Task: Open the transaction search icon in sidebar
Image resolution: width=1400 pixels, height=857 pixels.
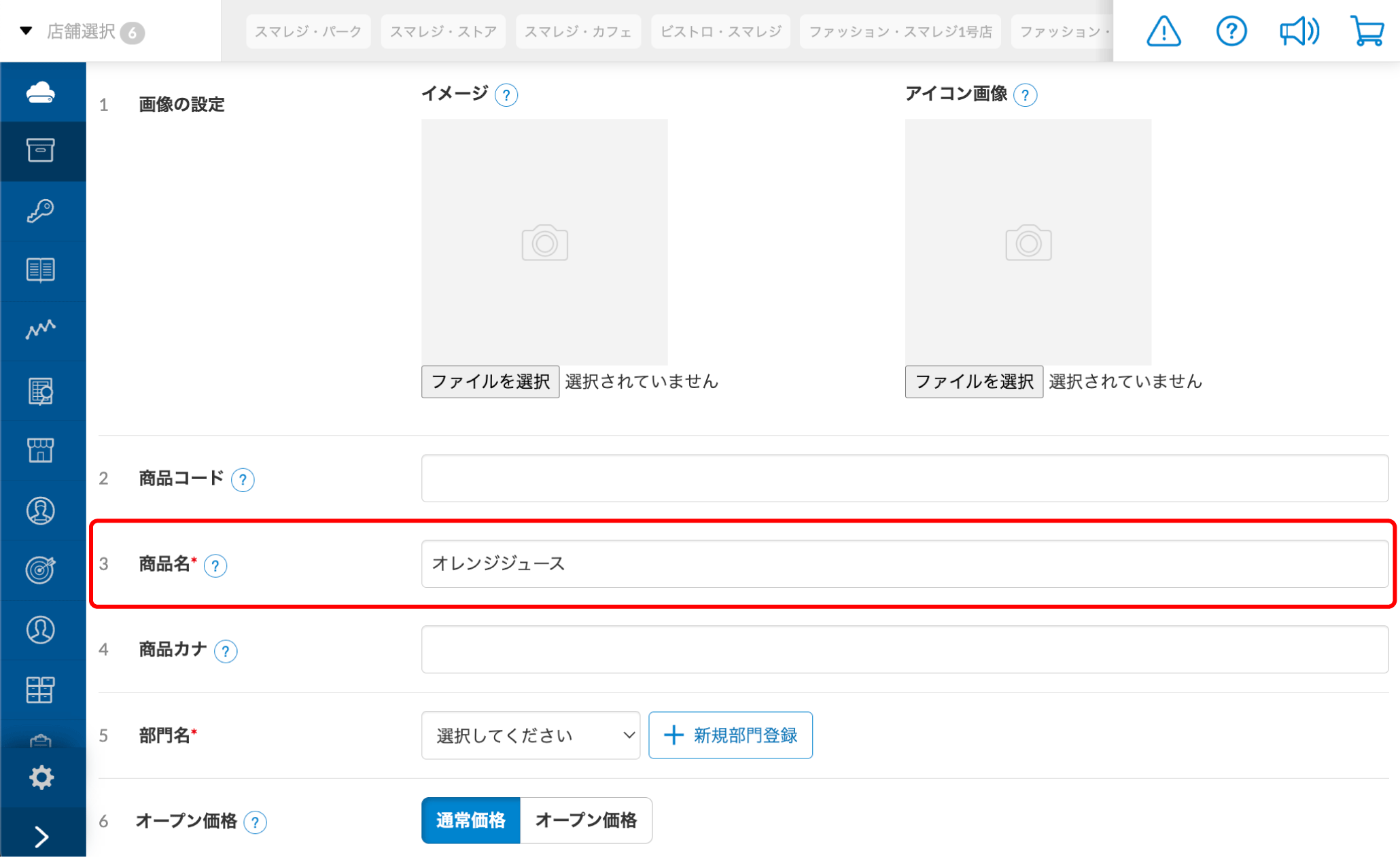Action: click(x=42, y=391)
